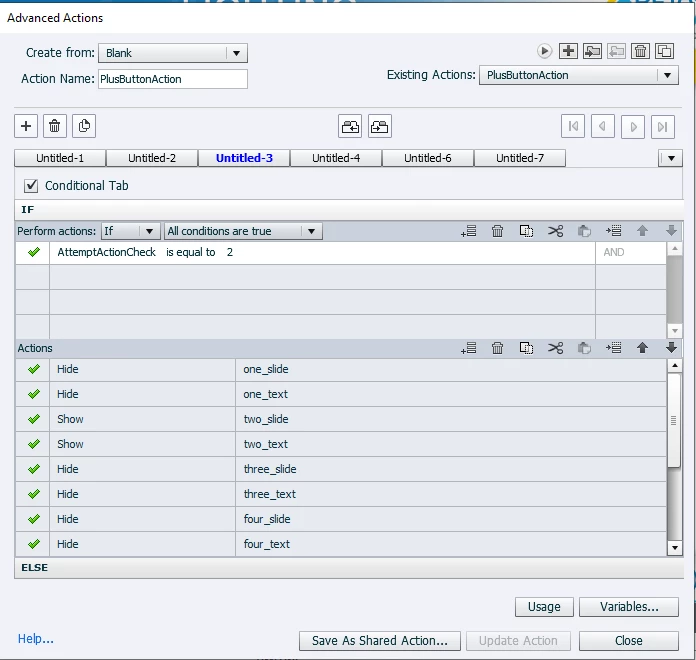Click the actions list scrollbar down arrow
This screenshot has width=696, height=660.
[x=675, y=548]
